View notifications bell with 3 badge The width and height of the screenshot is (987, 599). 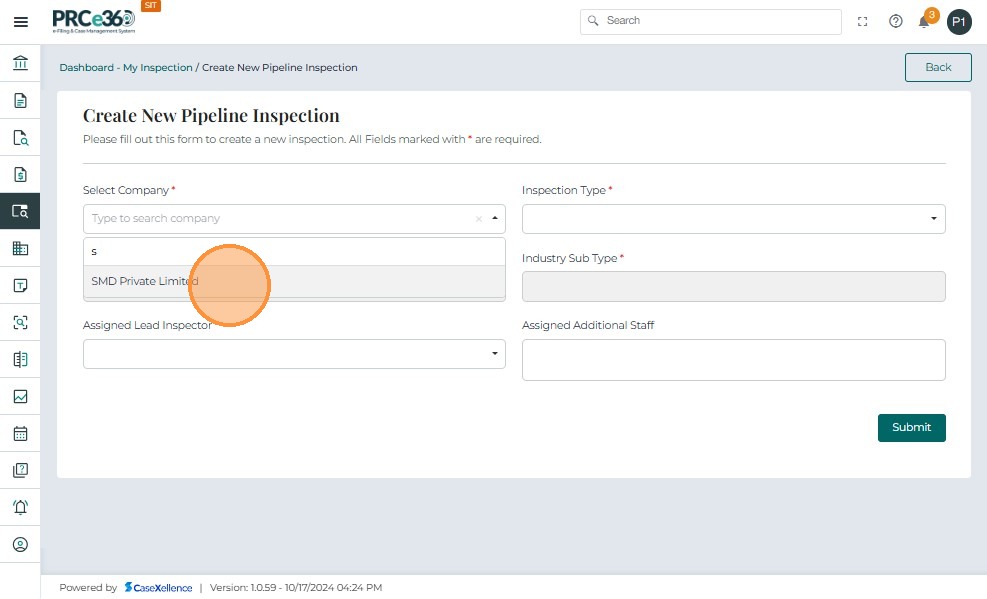coord(925,21)
